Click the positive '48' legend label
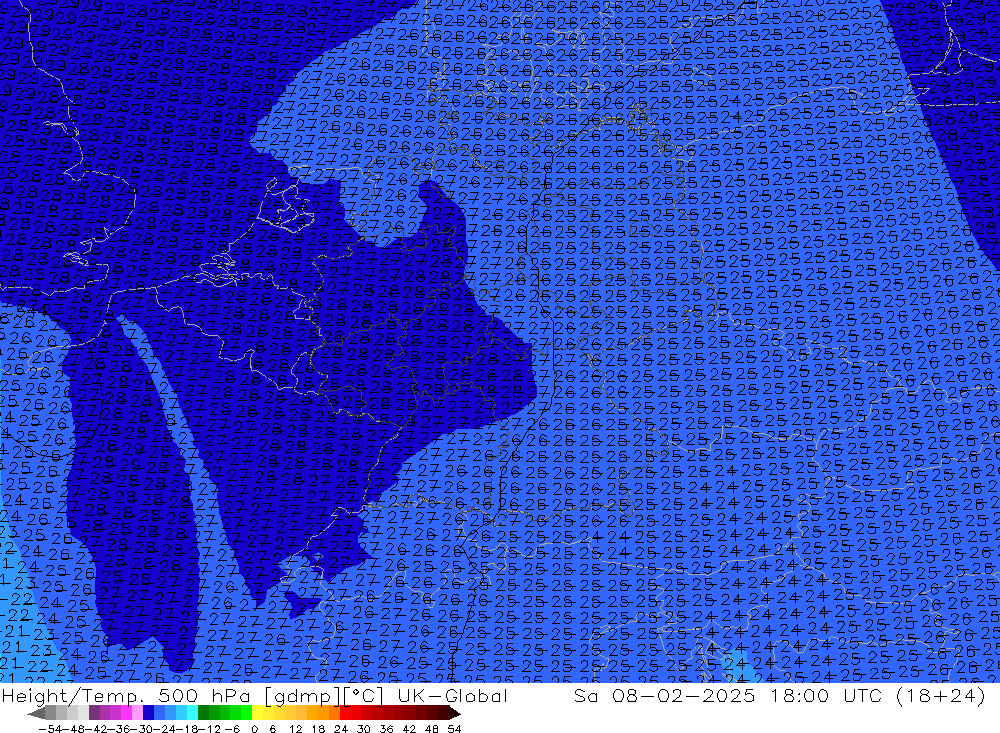 pyautogui.click(x=432, y=729)
